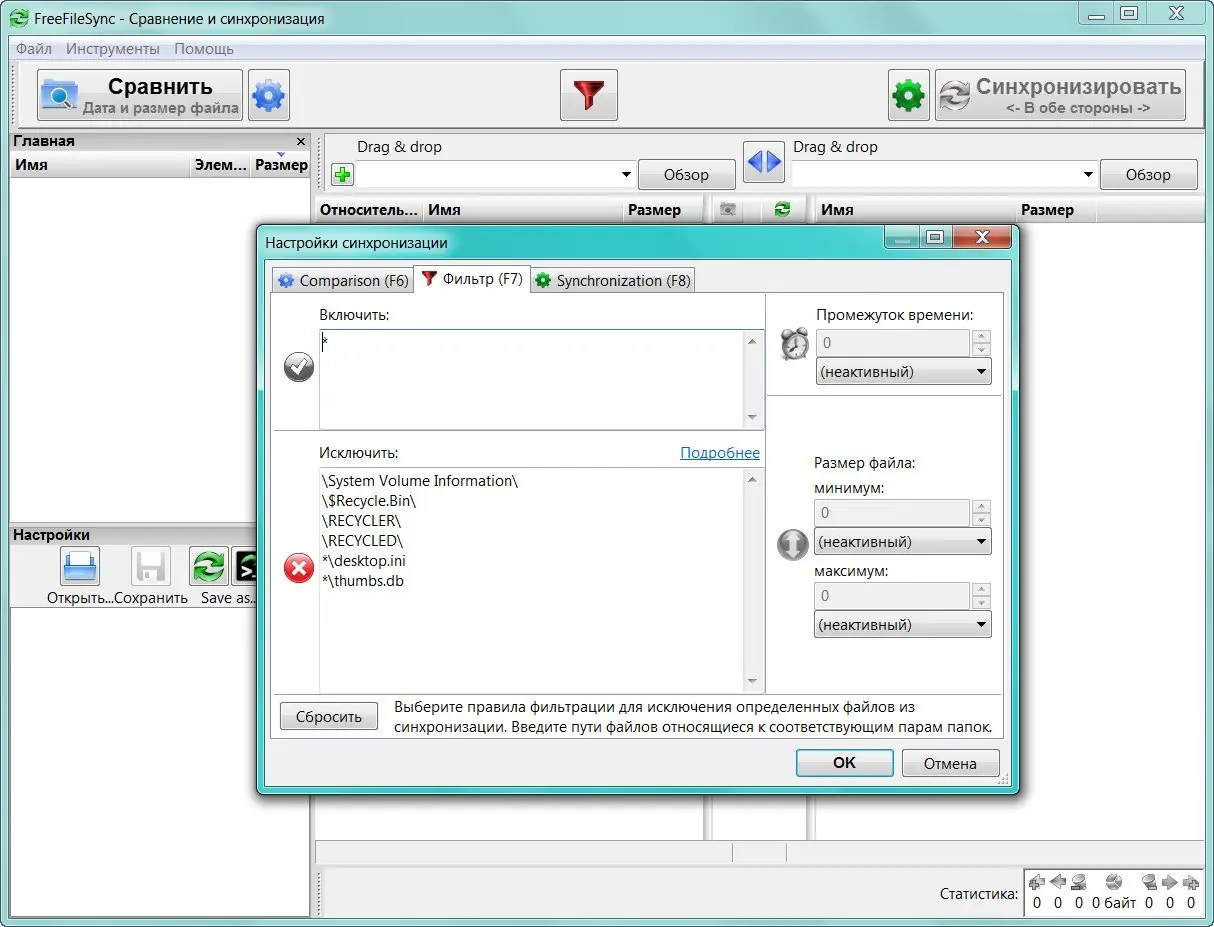Image resolution: width=1214 pixels, height=927 pixels.
Task: Switch to the Synchronization (F8) tab
Action: [612, 280]
